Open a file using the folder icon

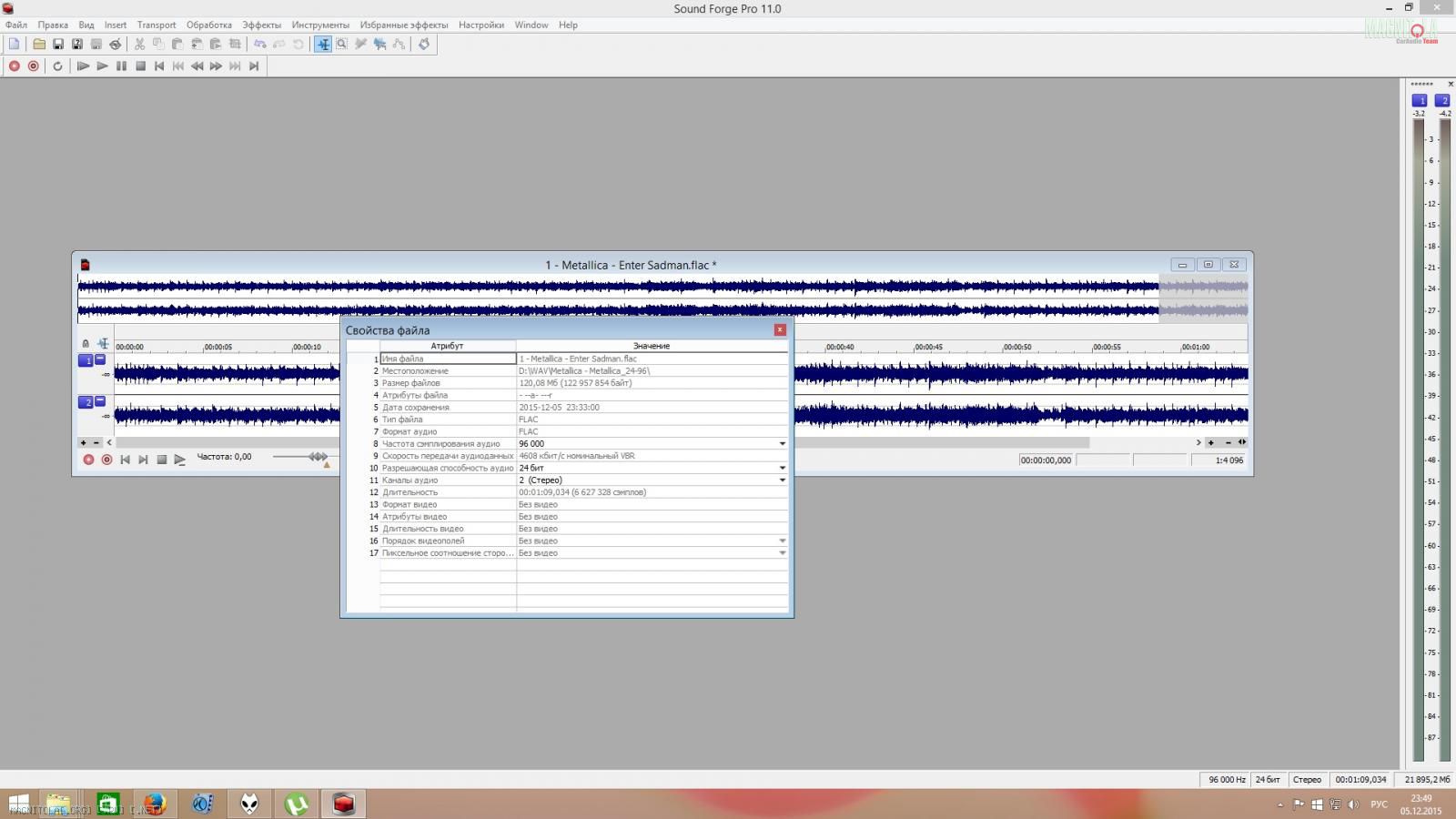(x=39, y=44)
